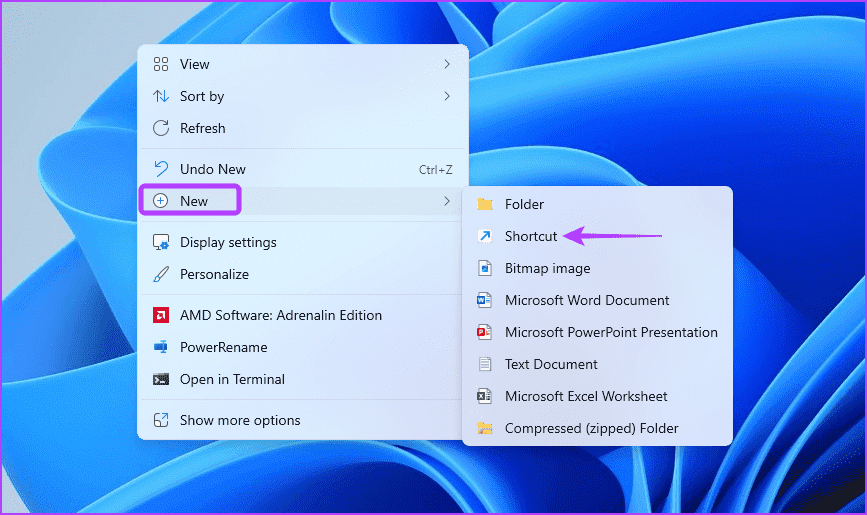Open Display settings from the menu
The height and width of the screenshot is (515, 867).
coord(302,242)
